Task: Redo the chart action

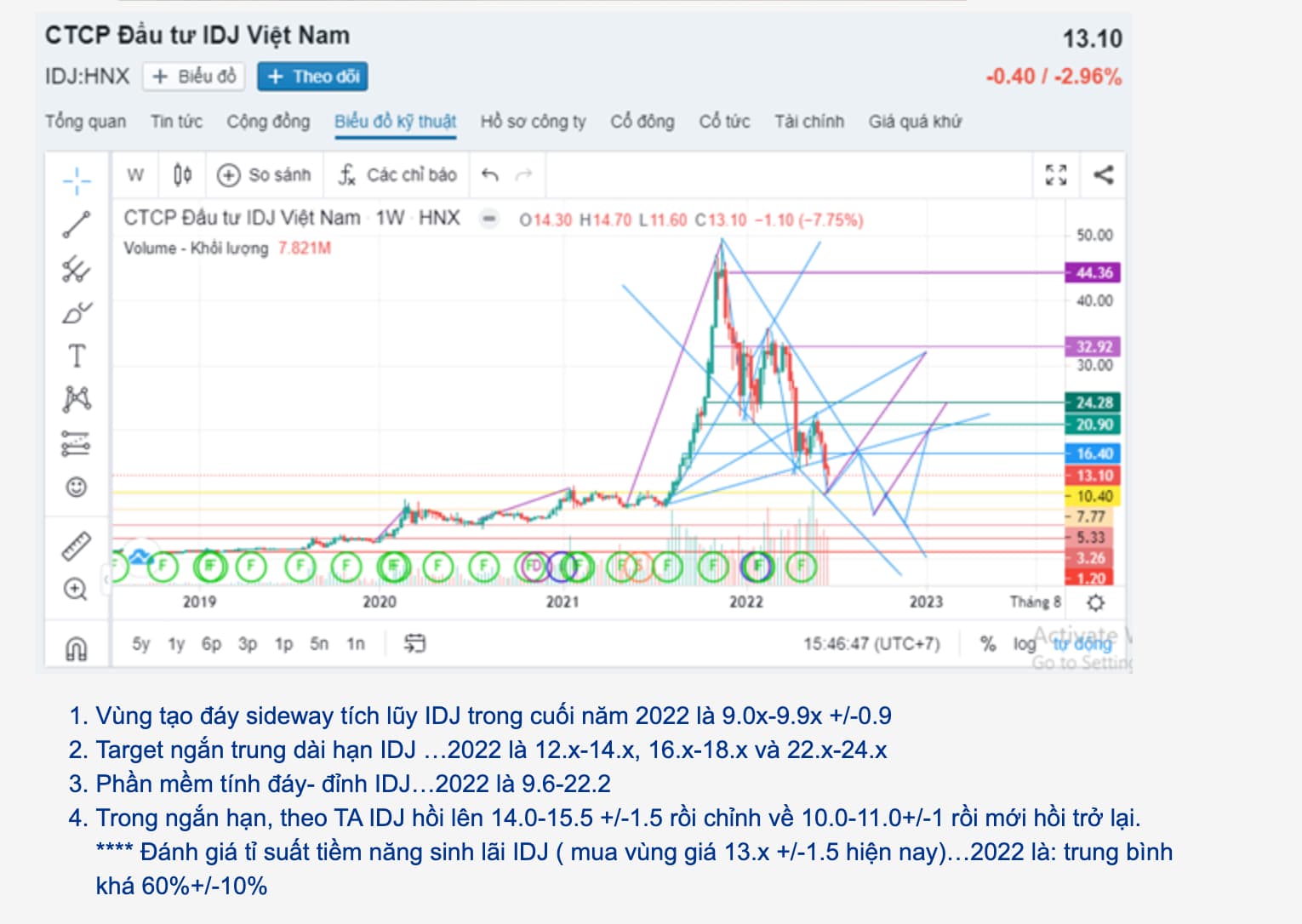Action: point(524,175)
